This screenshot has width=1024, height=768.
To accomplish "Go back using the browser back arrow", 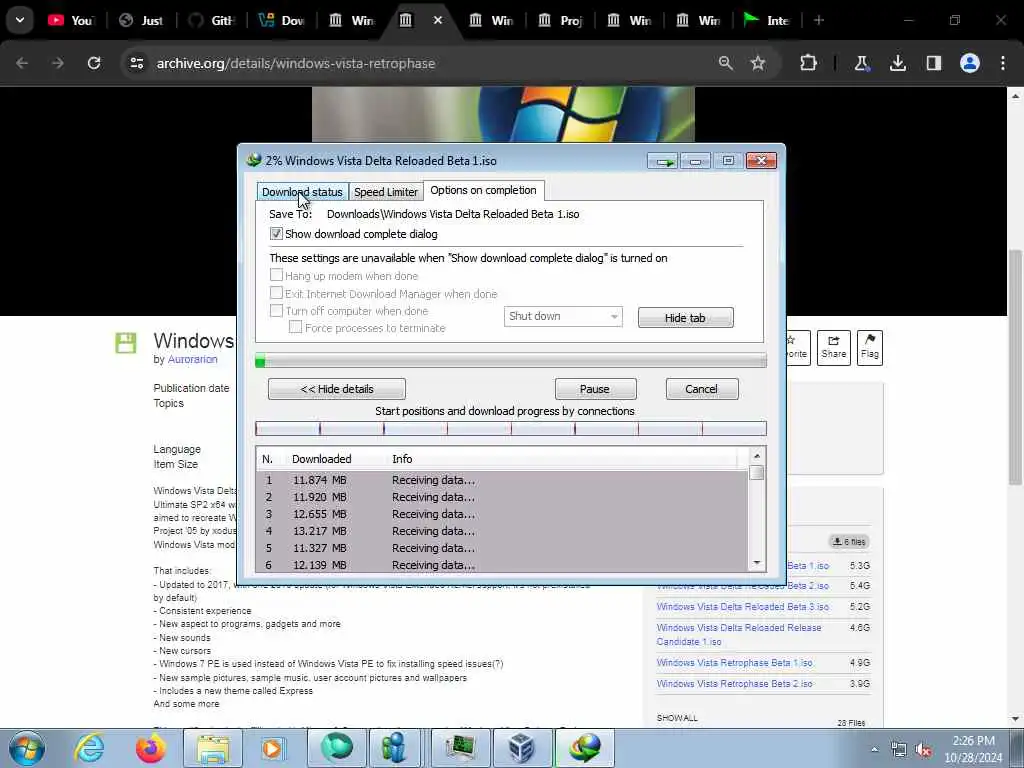I will tap(22, 63).
